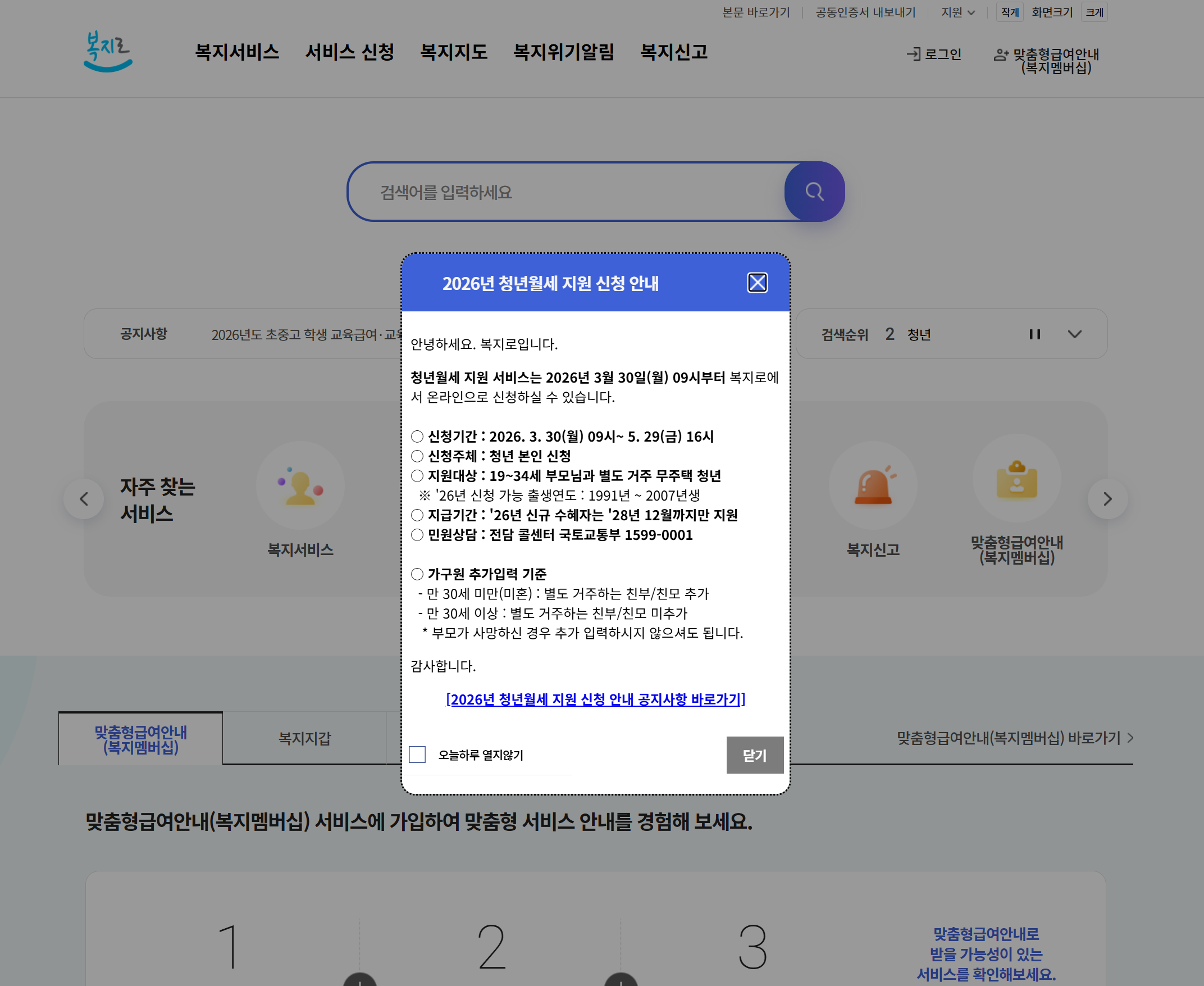Switch to the 복지지갑 tab
1204x986 pixels.
[304, 738]
